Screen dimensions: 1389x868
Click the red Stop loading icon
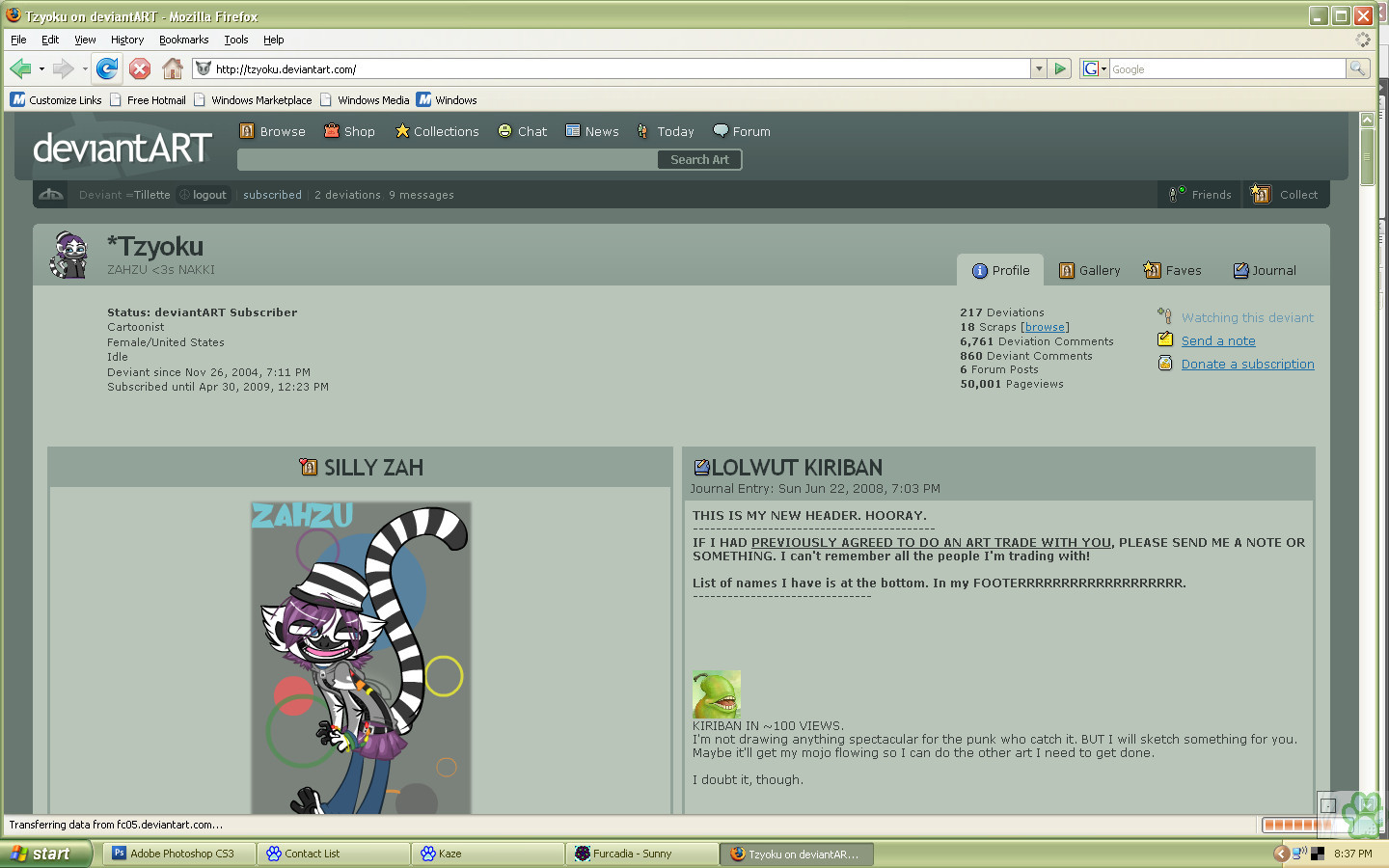point(140,68)
